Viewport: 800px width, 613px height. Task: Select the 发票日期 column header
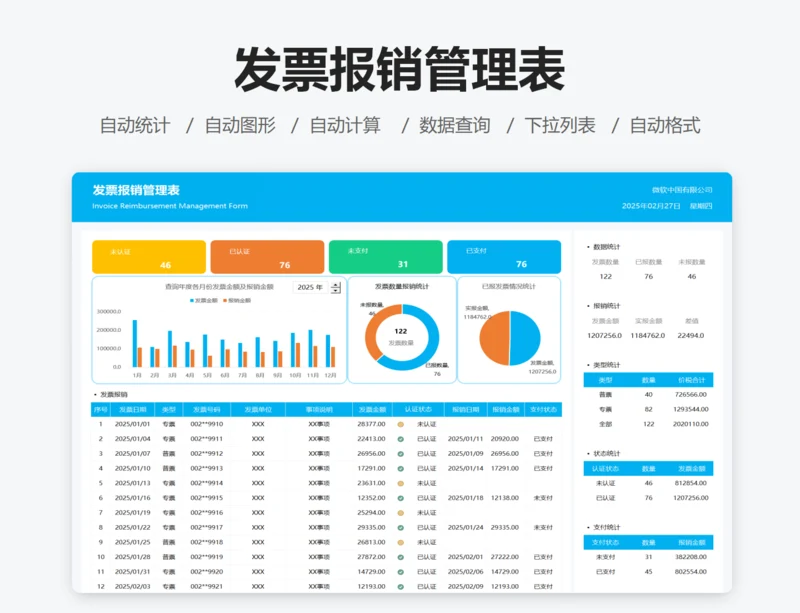click(x=133, y=409)
